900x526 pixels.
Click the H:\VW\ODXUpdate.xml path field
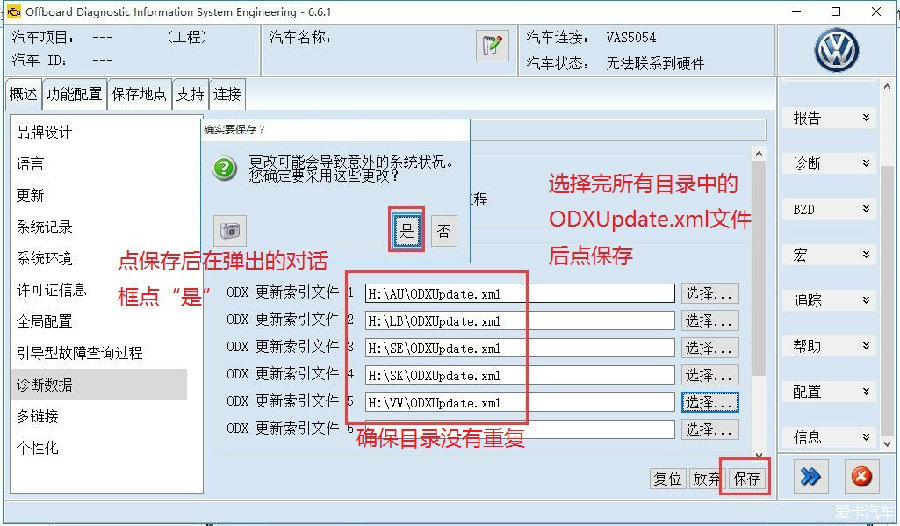click(519, 402)
